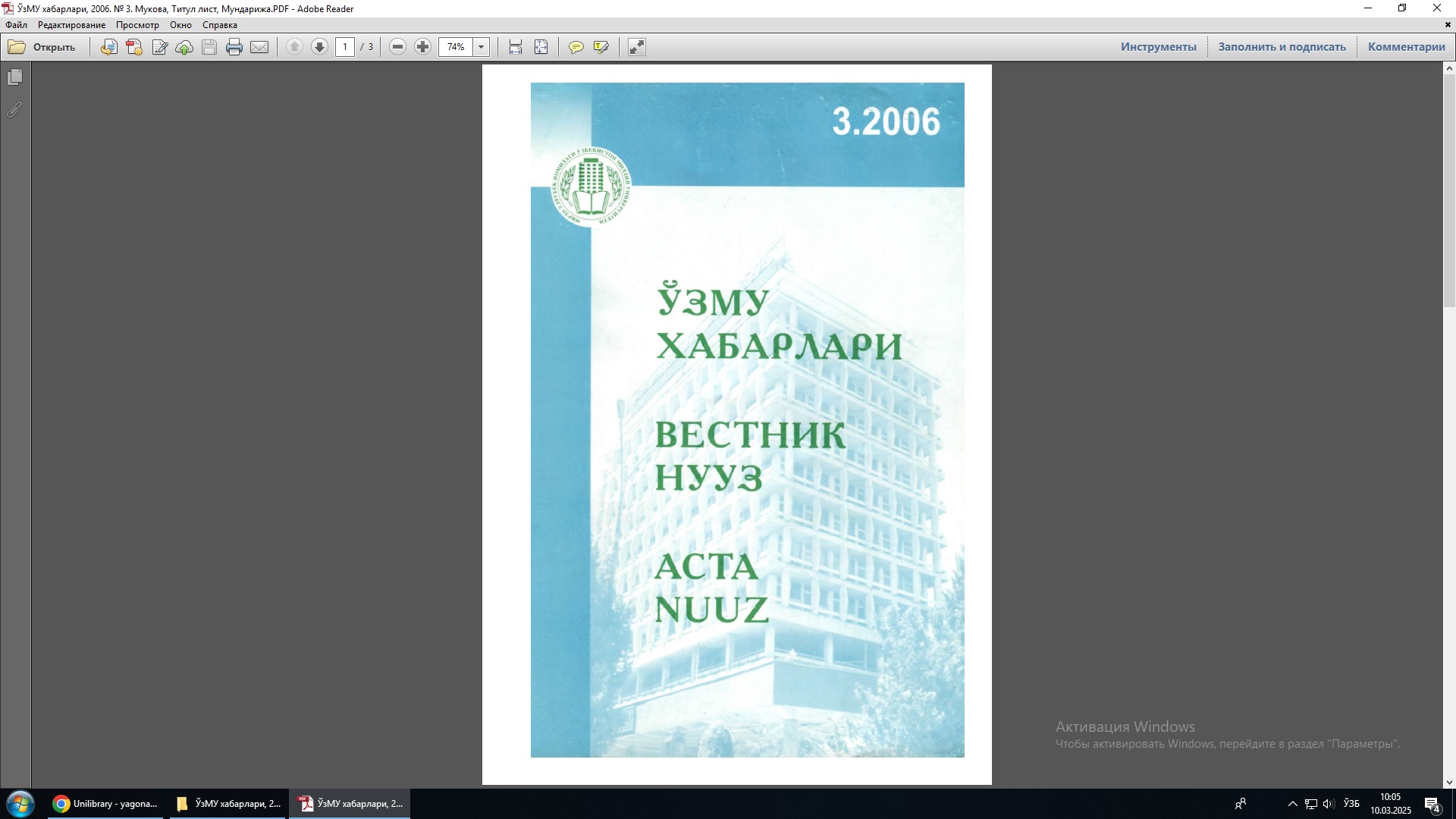Switch the ЎЗБ keyboard language indicator
The image size is (1456, 819).
tap(1351, 804)
